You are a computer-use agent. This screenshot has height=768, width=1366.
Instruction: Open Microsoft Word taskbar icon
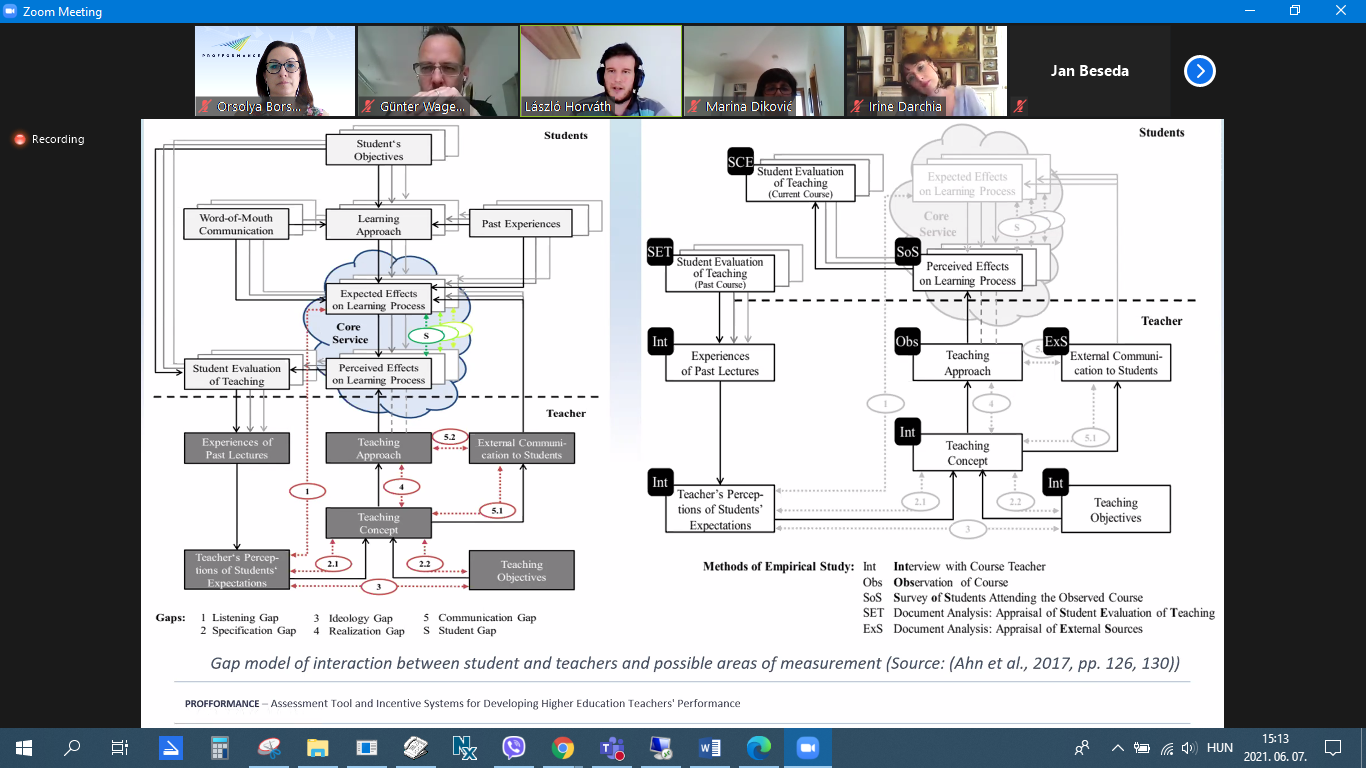[709, 747]
